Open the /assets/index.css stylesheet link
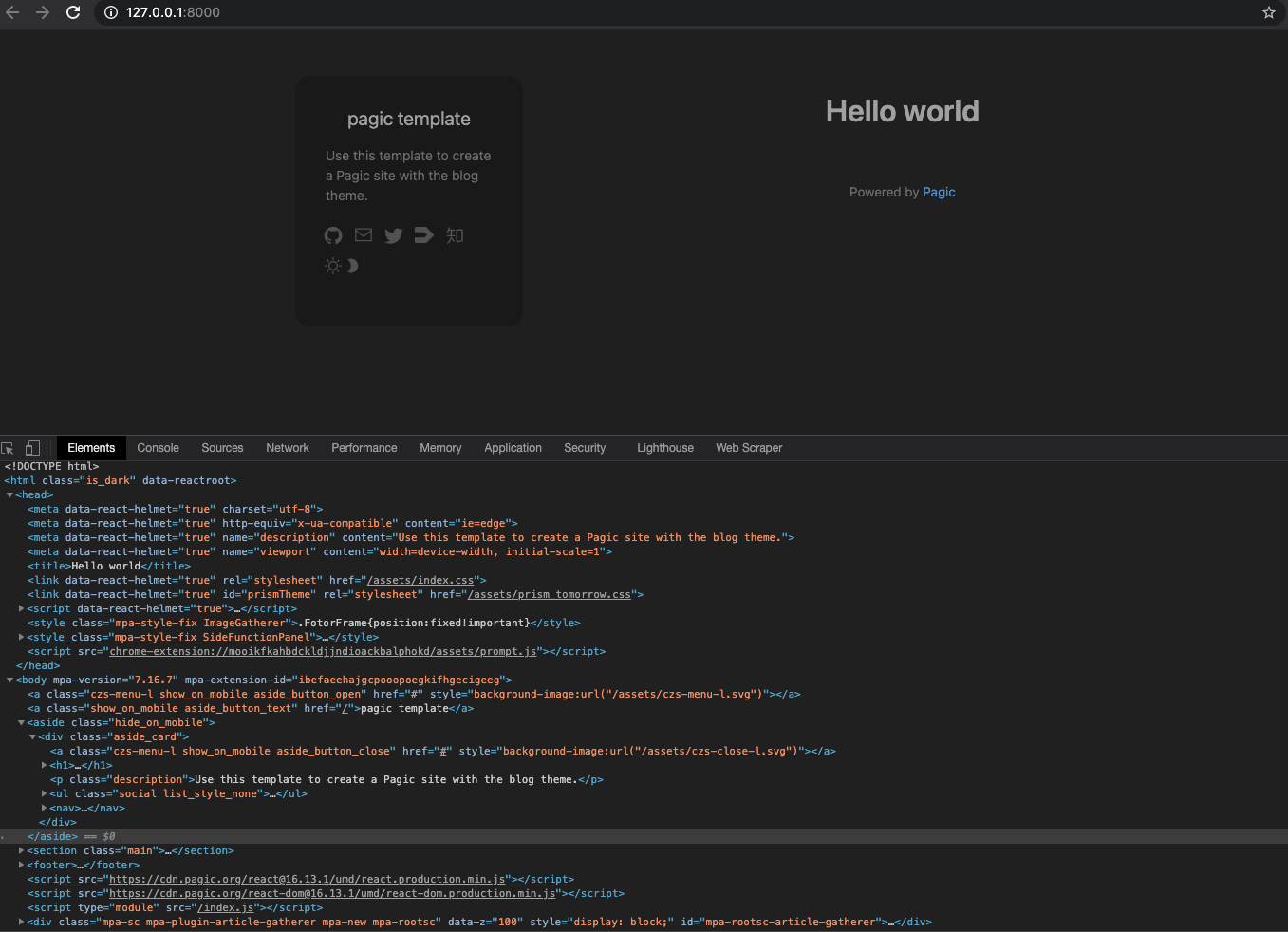This screenshot has height=932, width=1288. coord(420,580)
